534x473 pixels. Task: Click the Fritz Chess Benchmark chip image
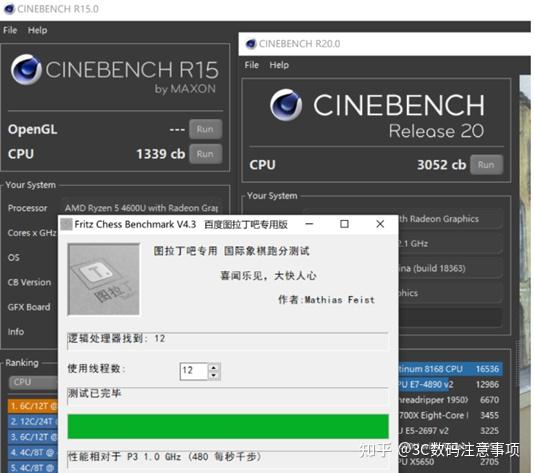pyautogui.click(x=104, y=279)
